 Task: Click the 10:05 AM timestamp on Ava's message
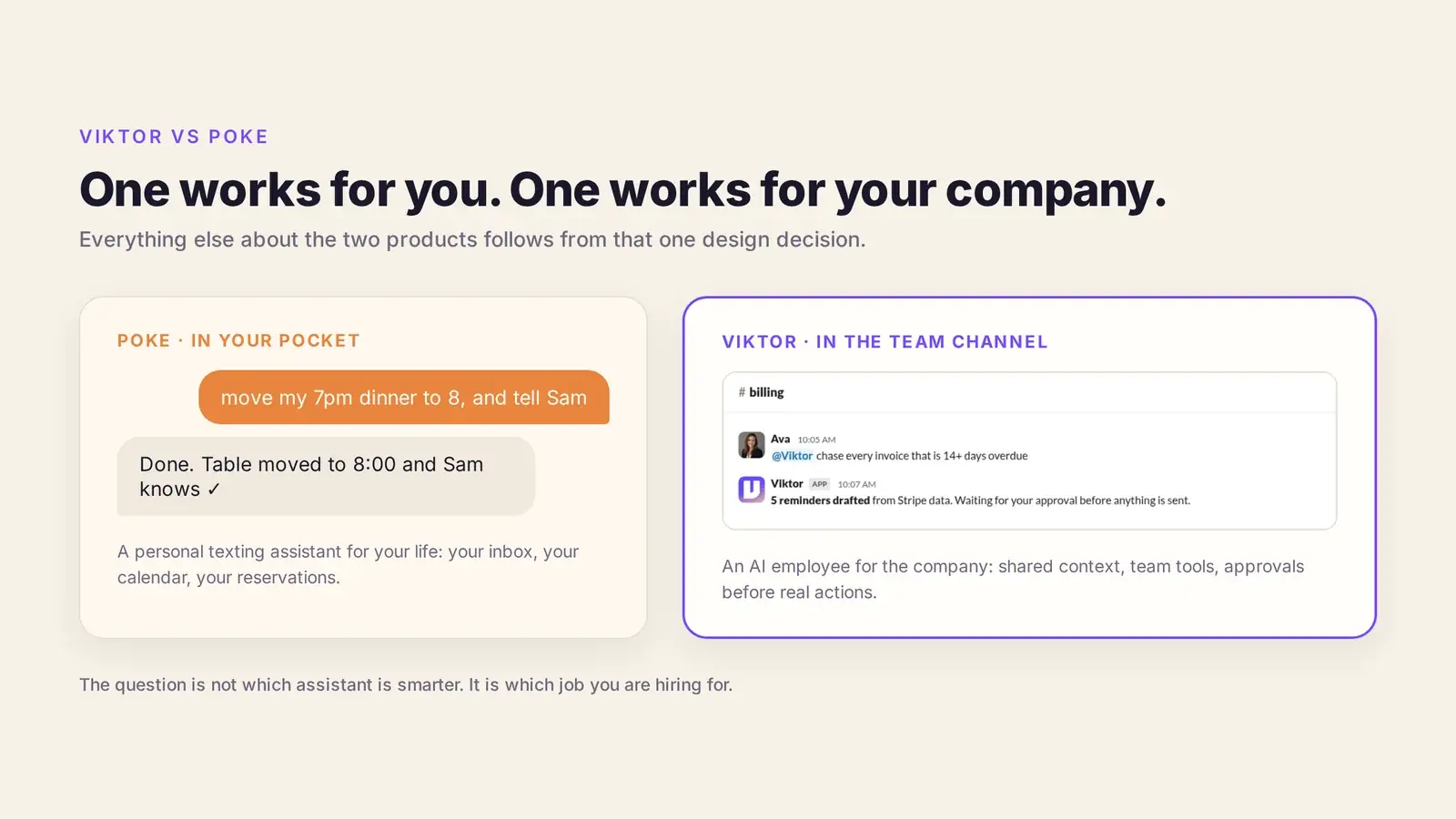tap(816, 440)
